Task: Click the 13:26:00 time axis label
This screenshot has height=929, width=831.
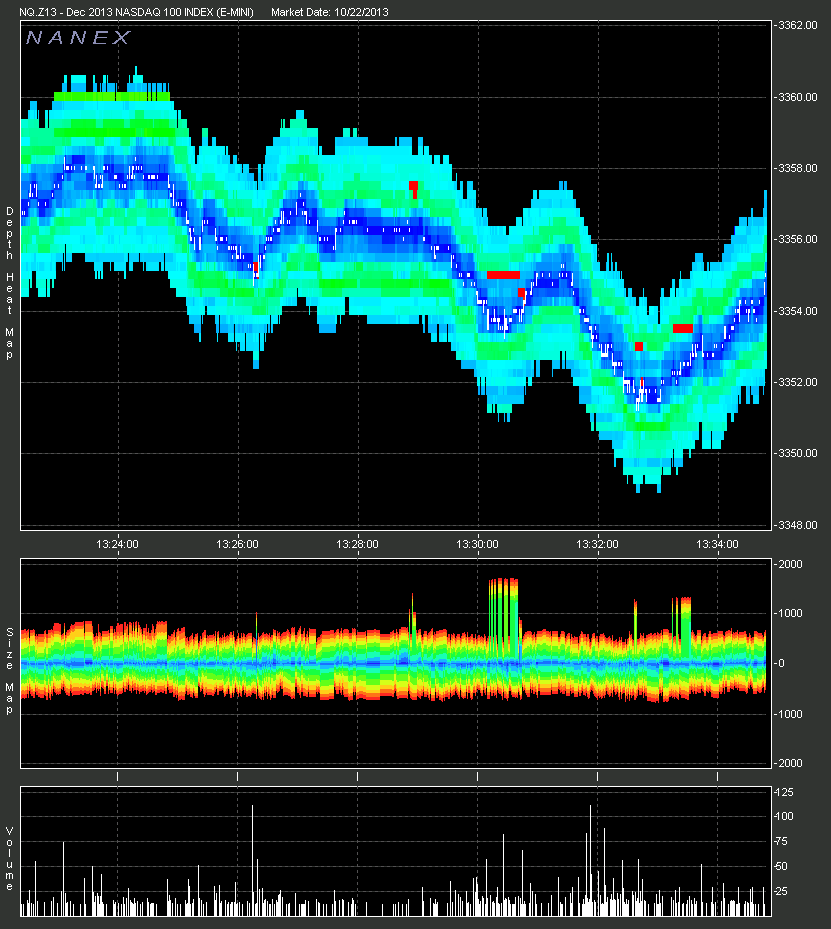Action: point(237,544)
